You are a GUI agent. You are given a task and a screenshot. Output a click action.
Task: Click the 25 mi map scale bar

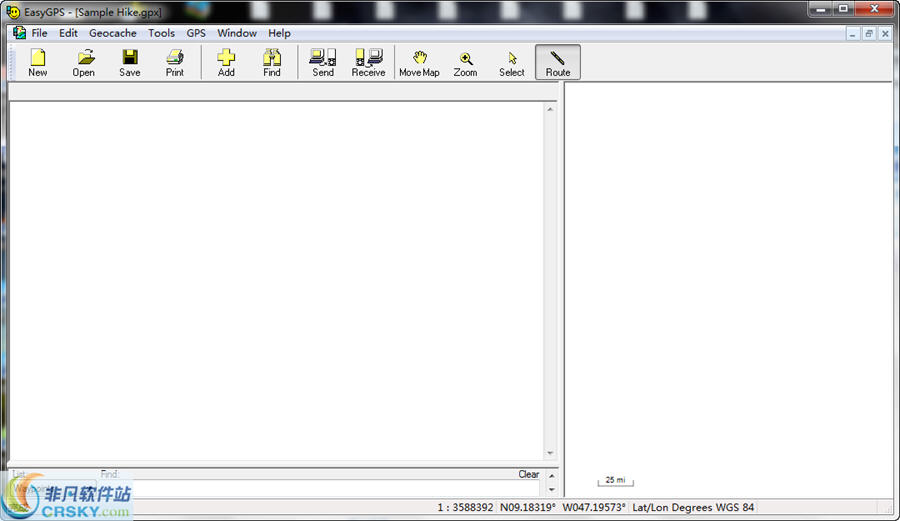click(x=615, y=481)
